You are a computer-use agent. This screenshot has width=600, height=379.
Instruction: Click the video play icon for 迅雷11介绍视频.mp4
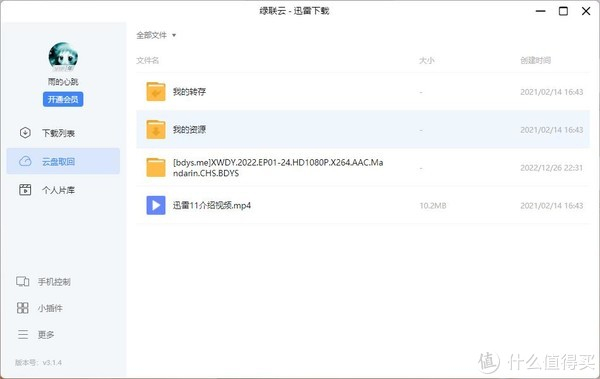click(x=156, y=205)
